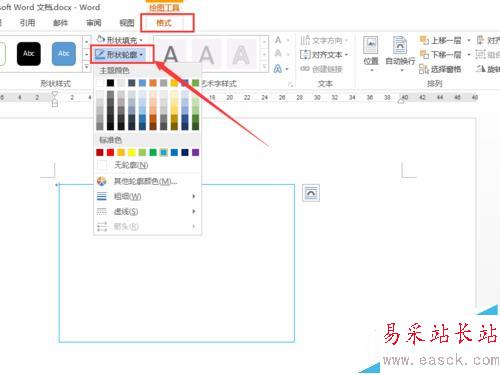Click the line Weight (粗细) icon in menu

101,196
